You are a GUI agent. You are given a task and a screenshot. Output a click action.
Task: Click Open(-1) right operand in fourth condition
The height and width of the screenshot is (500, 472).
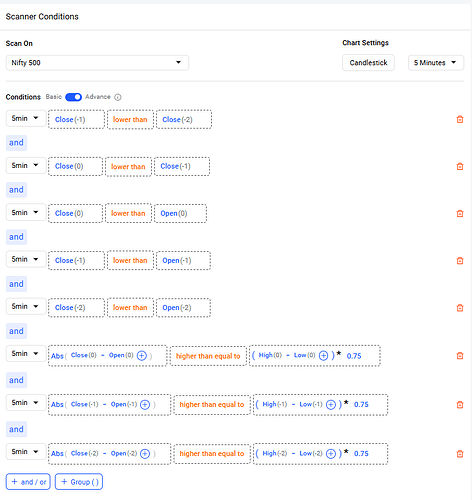pos(183,261)
